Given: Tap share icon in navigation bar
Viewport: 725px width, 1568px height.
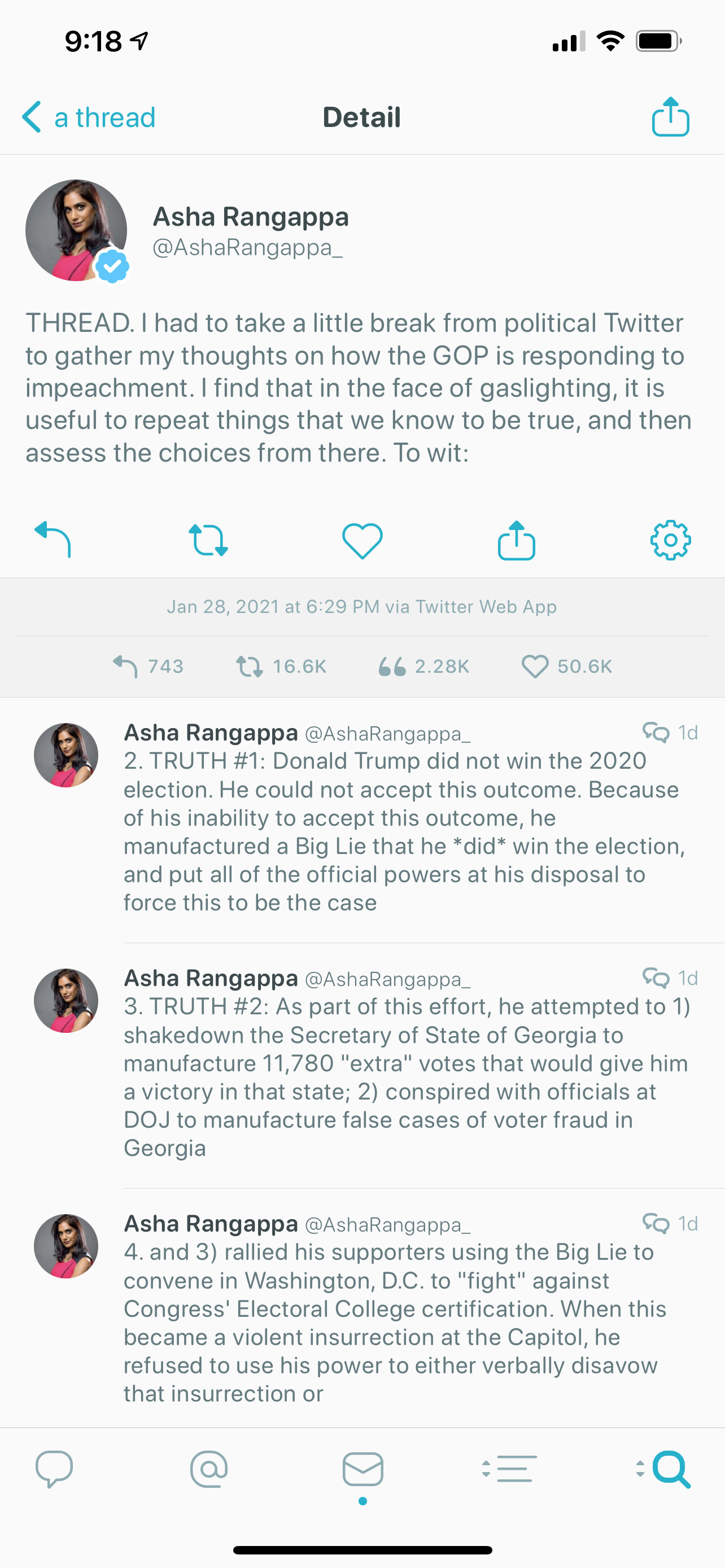Looking at the screenshot, I should tap(670, 117).
